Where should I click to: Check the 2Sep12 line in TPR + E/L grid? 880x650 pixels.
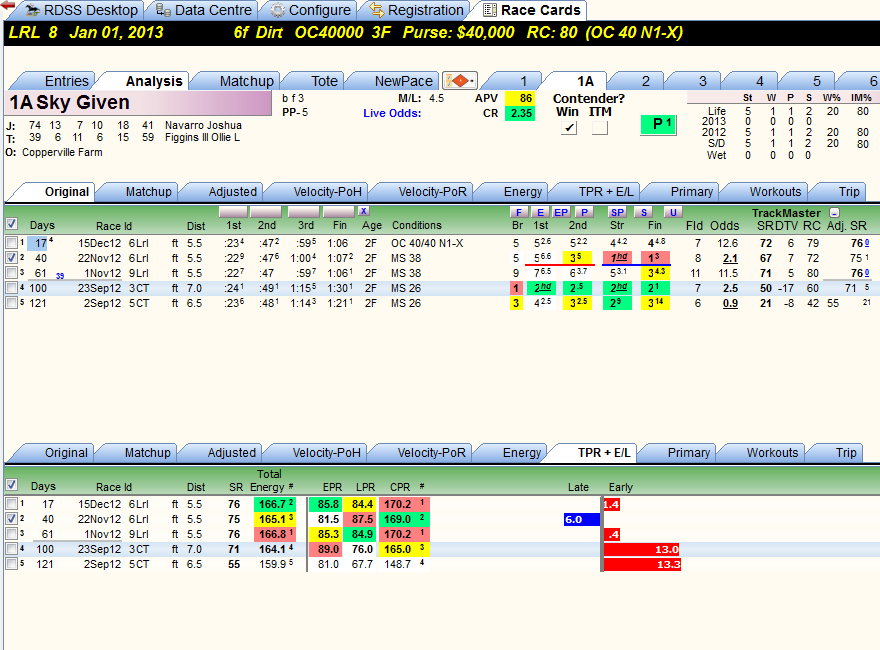pyautogui.click(x=11, y=564)
